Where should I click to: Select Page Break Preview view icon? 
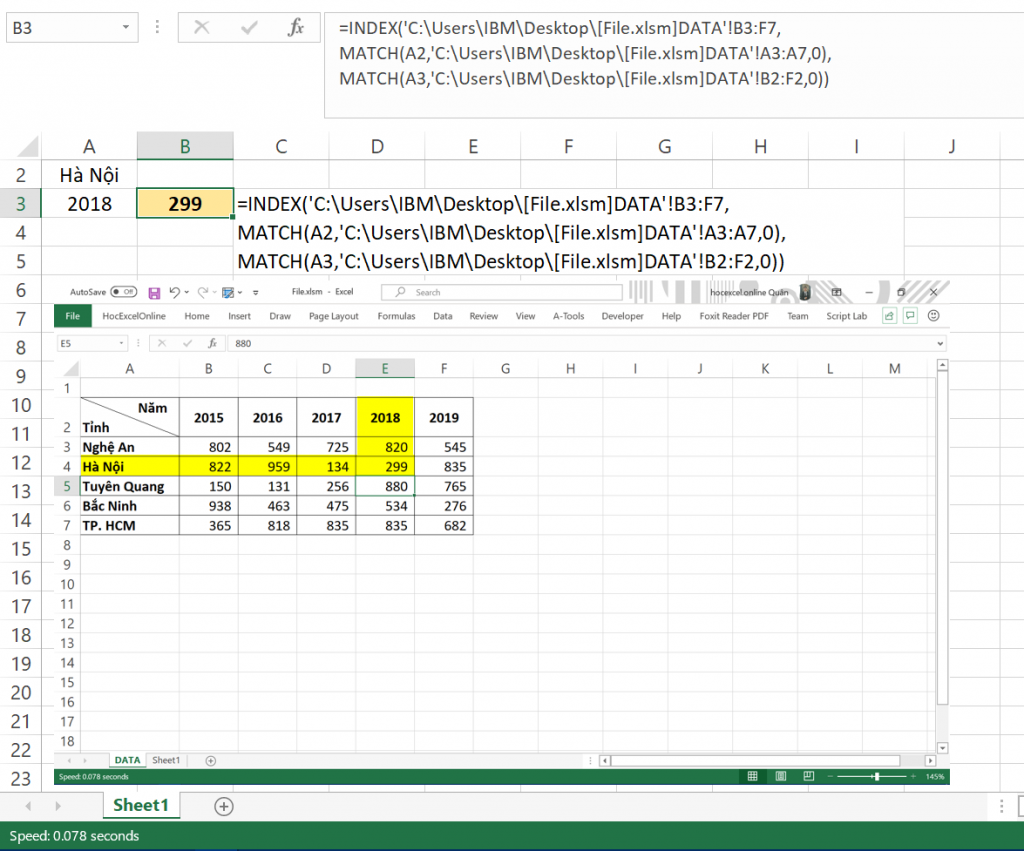809,776
